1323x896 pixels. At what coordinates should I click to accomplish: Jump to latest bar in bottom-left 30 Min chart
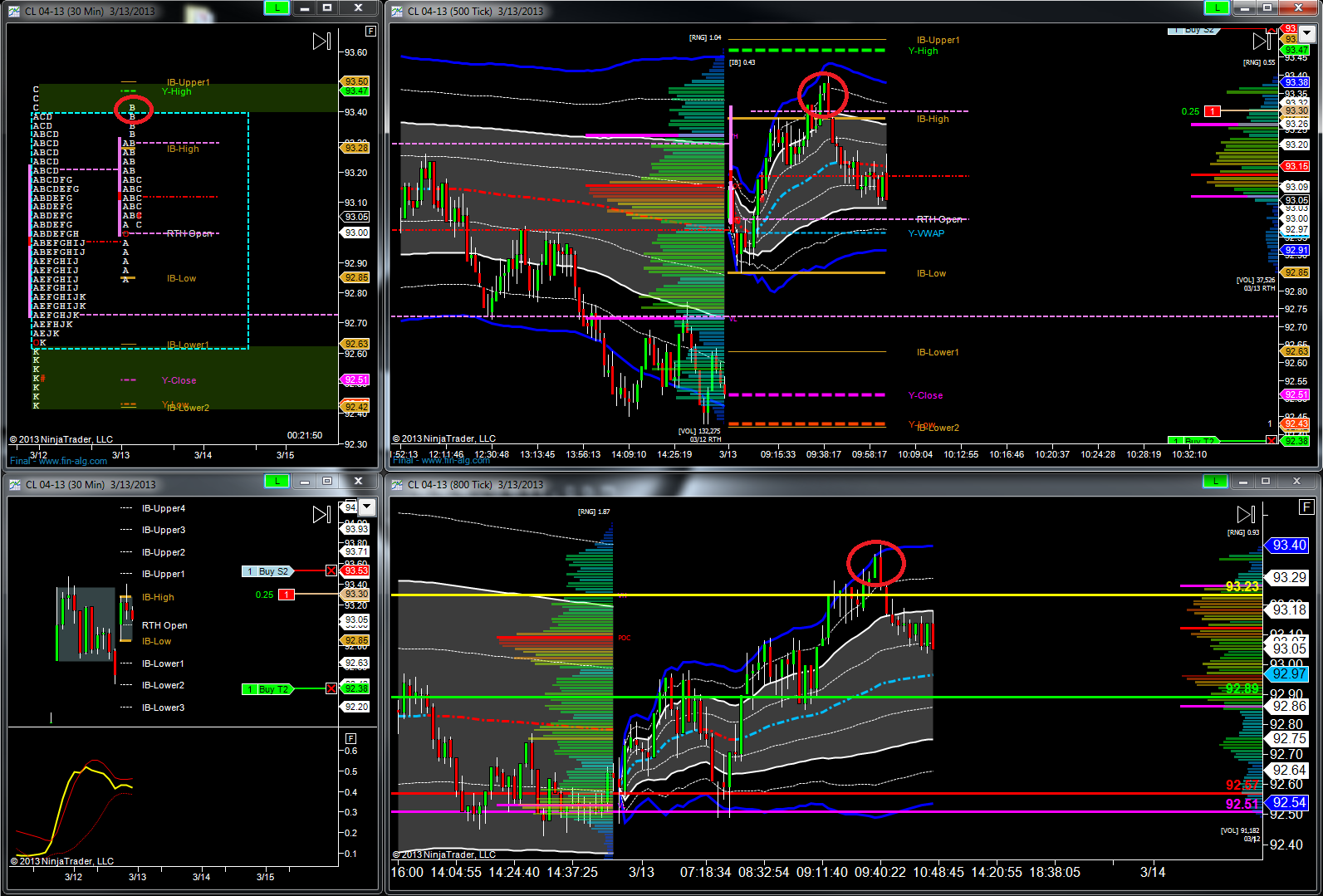click(x=322, y=515)
